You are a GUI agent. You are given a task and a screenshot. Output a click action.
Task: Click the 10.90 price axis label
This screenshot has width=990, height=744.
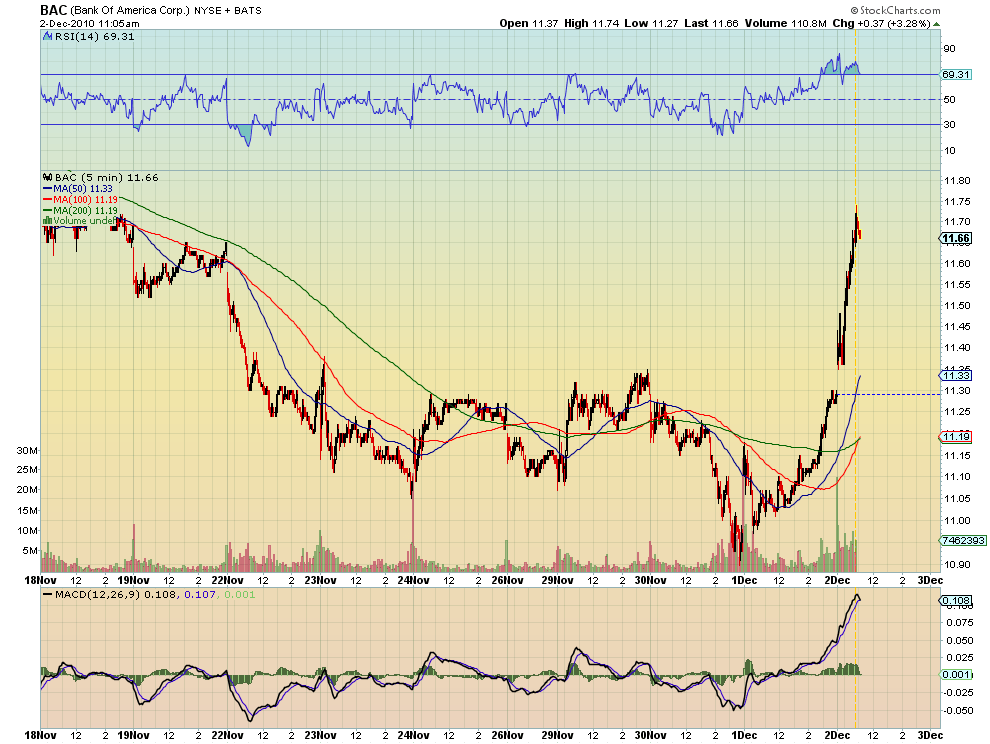tap(957, 564)
